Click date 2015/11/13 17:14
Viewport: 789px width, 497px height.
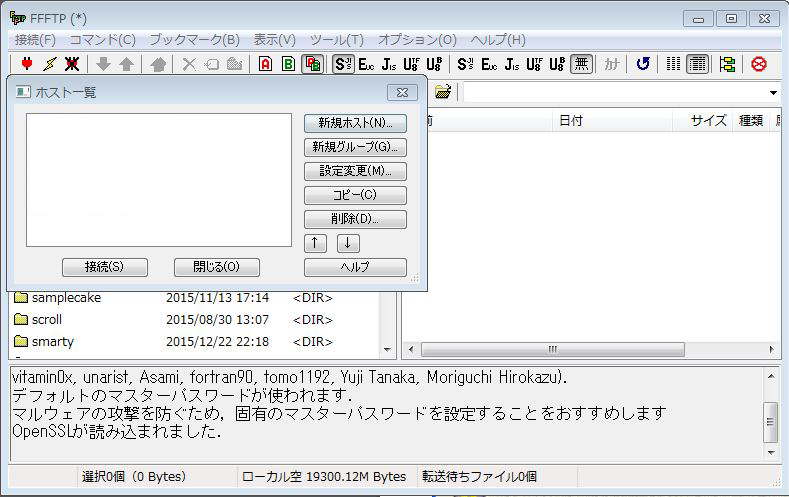click(x=217, y=298)
